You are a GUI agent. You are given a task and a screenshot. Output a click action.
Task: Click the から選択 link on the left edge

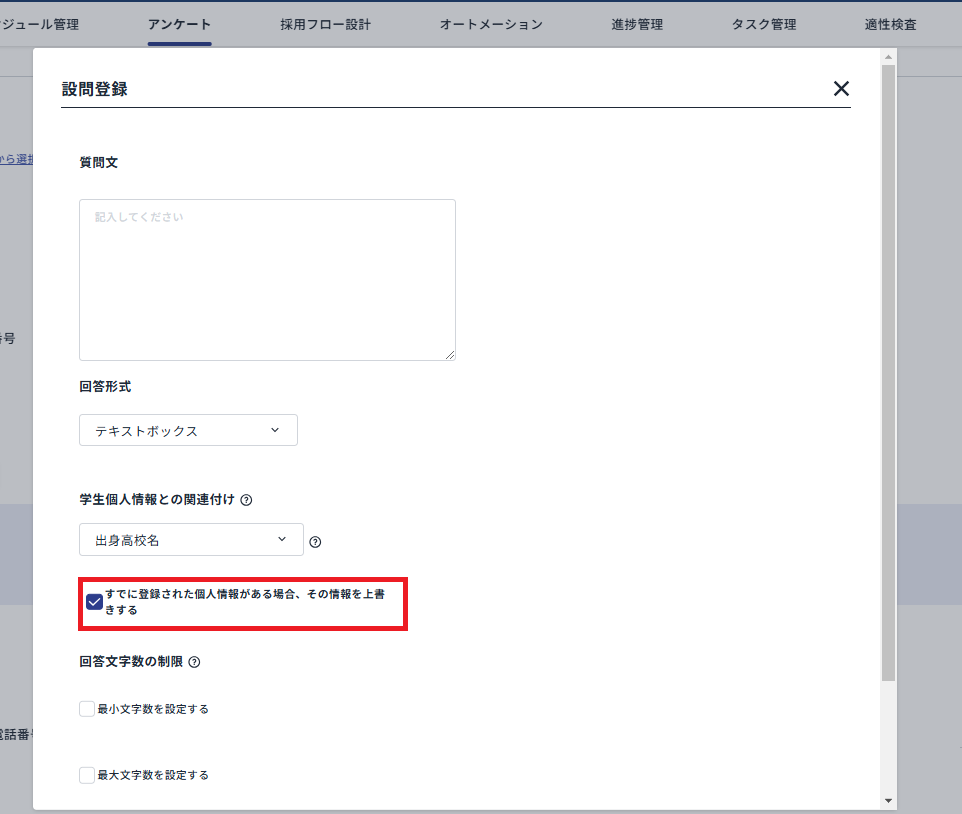point(13,160)
